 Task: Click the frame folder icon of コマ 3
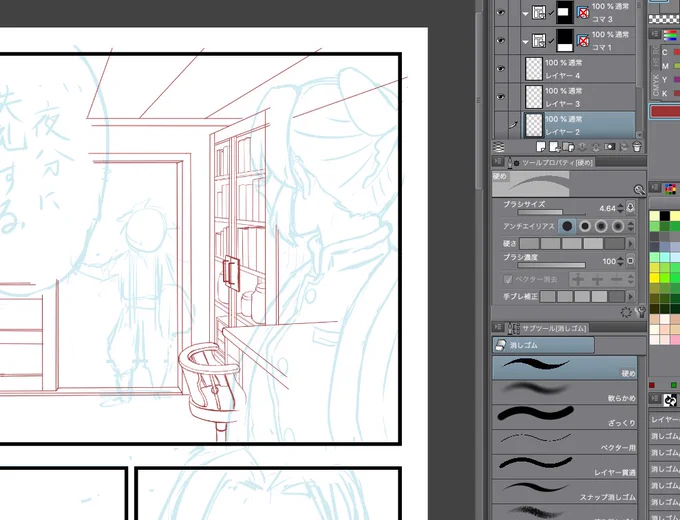pos(539,13)
